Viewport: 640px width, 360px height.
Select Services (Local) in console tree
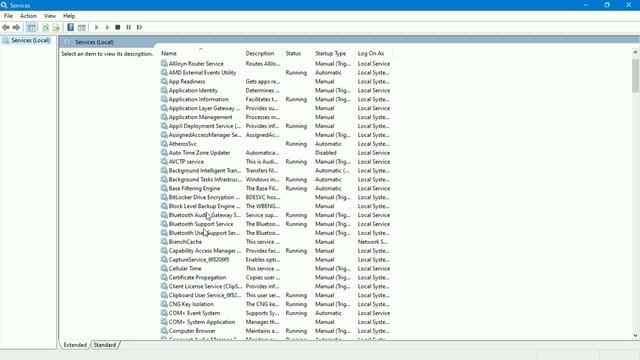(x=31, y=40)
